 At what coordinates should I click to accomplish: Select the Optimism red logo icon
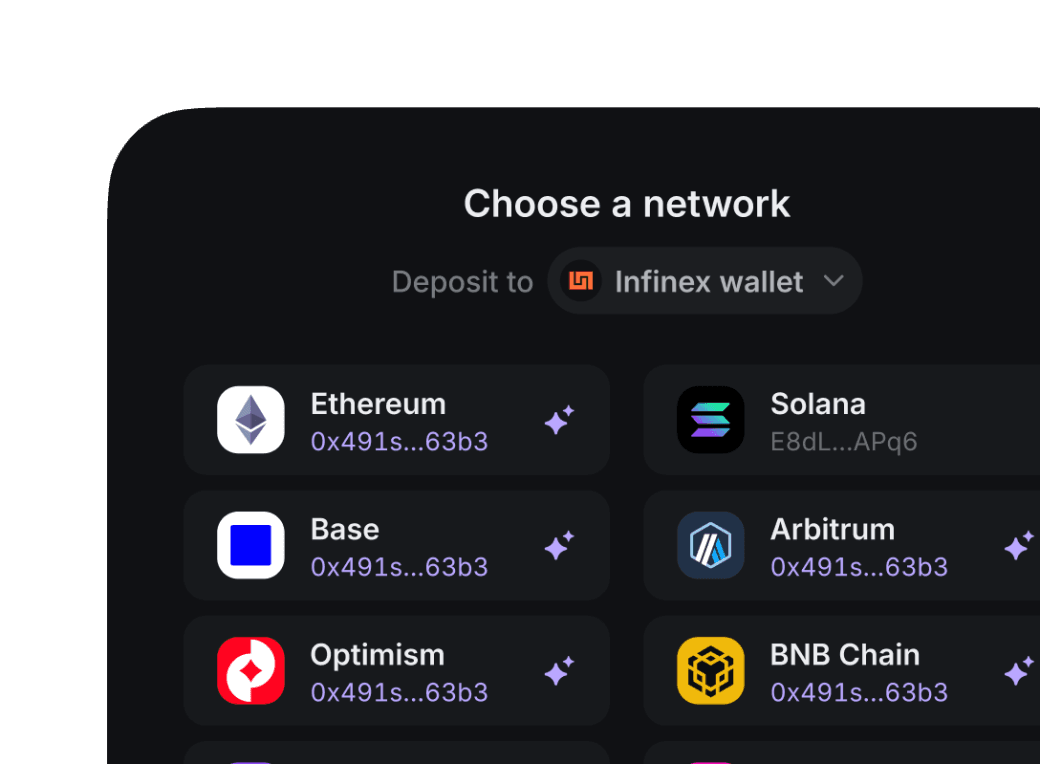(x=250, y=671)
